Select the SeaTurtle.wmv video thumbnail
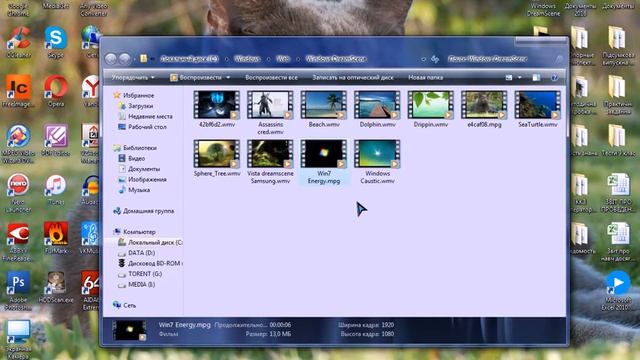Screen dimensions: 640x360 point(538,105)
